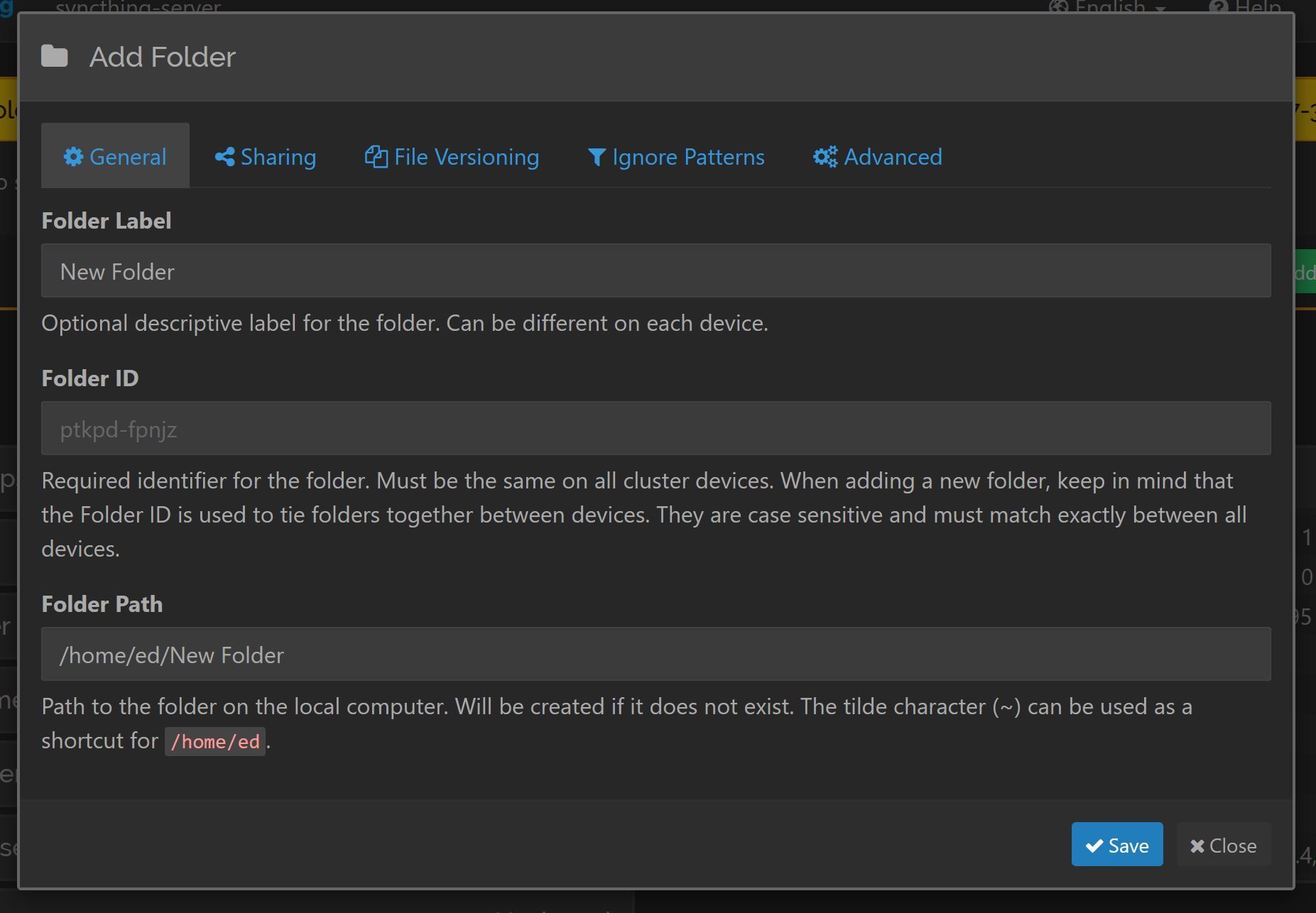Click the double-gear icon on Advanced tab
1316x913 pixels.
[825, 157]
